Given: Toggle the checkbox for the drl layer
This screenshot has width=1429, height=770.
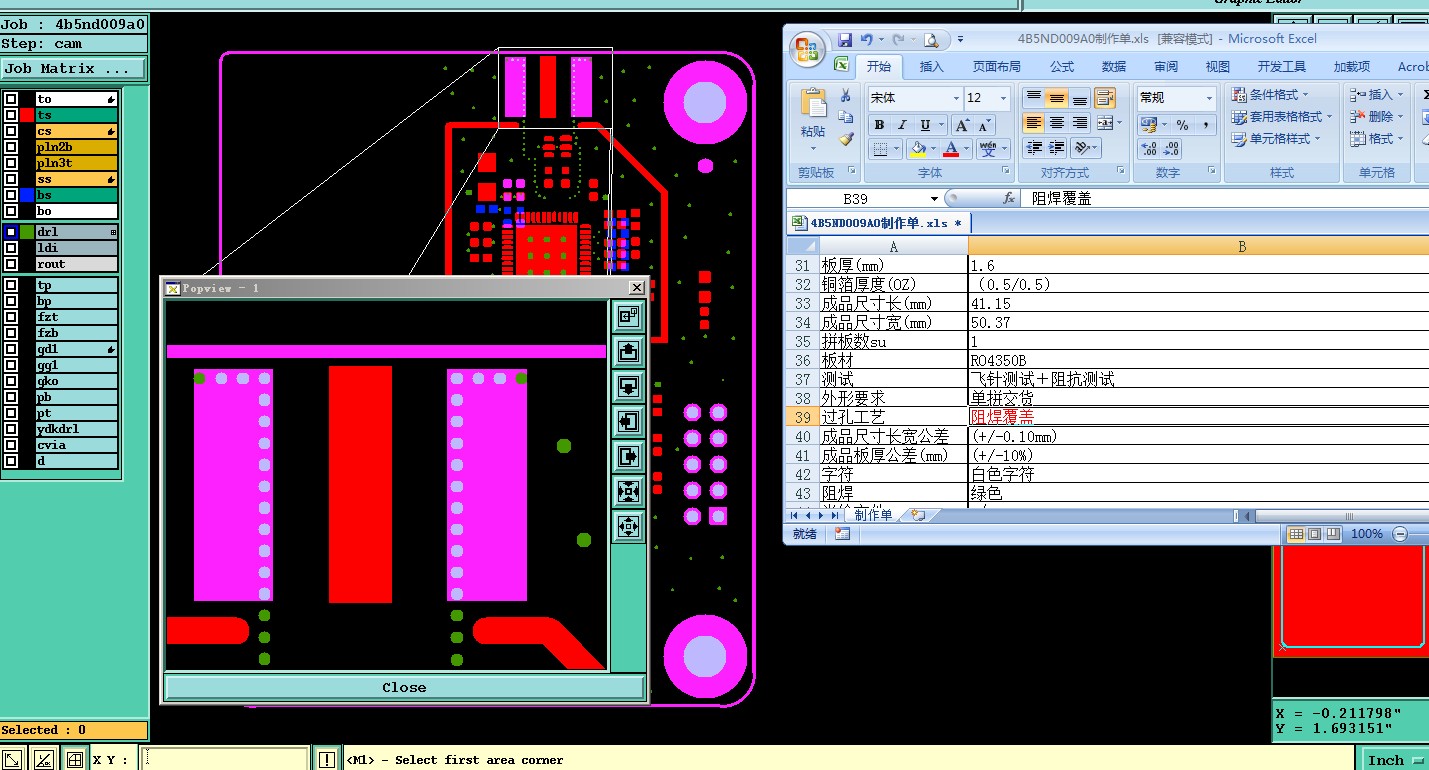Looking at the screenshot, I should 10,232.
